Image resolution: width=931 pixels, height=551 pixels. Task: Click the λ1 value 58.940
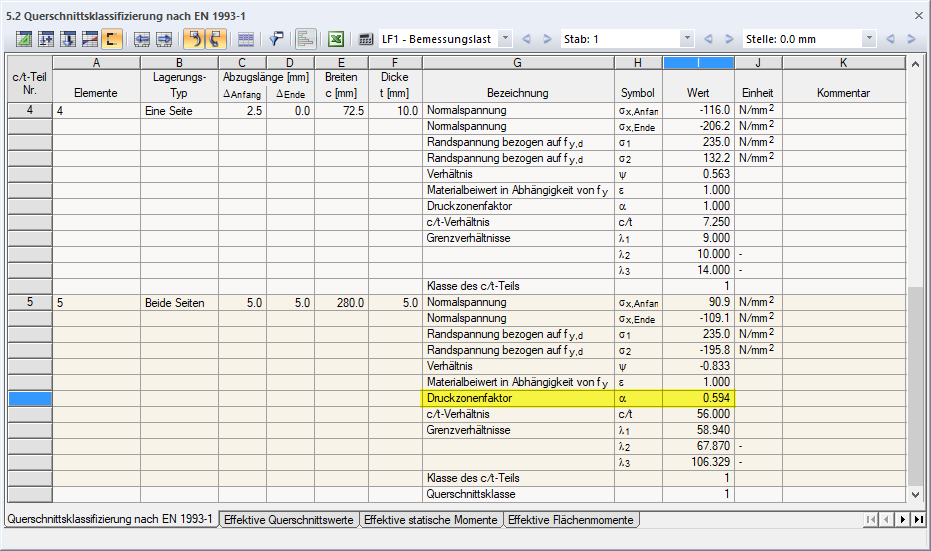(698, 429)
